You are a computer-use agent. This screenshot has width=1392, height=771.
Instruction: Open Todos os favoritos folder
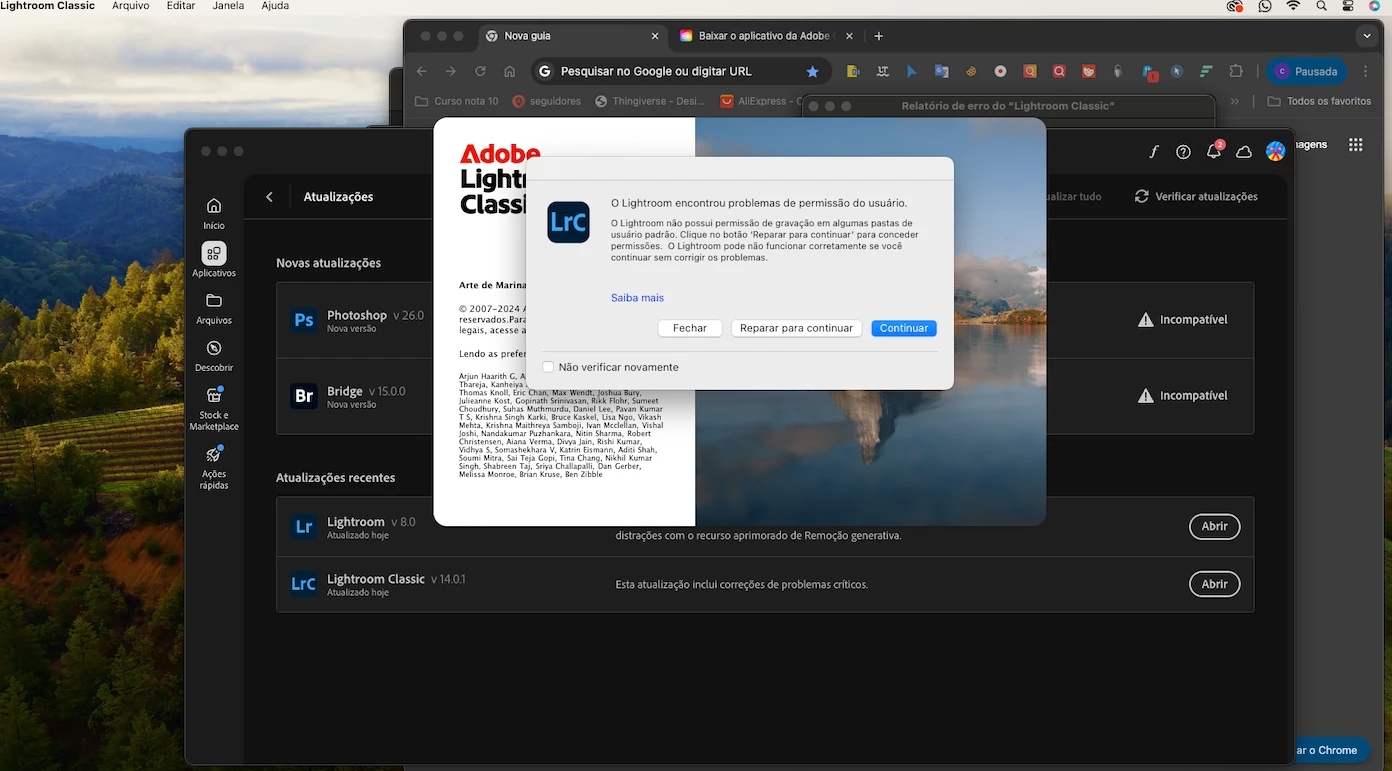pos(1319,101)
